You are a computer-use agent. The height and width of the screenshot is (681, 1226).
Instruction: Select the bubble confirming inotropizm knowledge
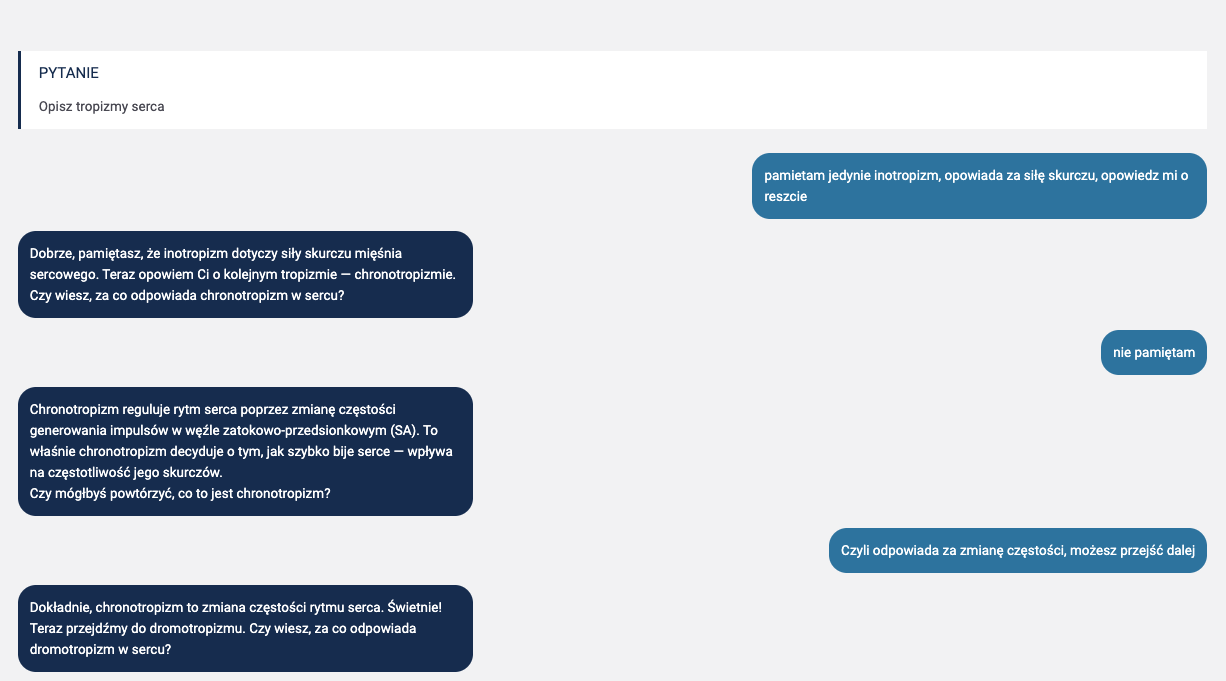[245, 274]
